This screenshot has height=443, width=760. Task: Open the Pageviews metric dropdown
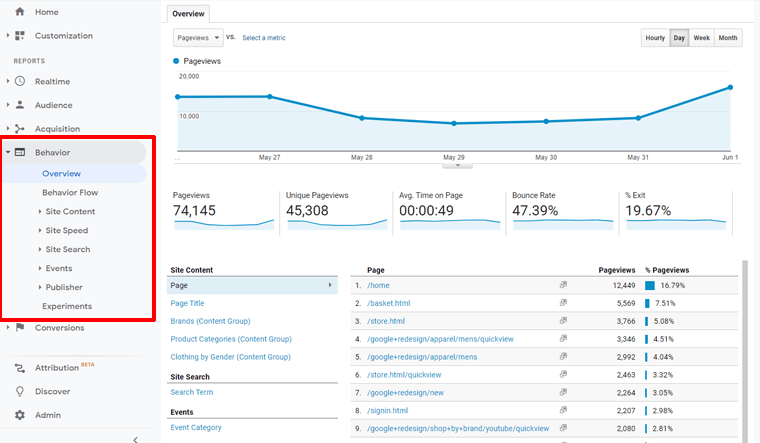coord(198,38)
